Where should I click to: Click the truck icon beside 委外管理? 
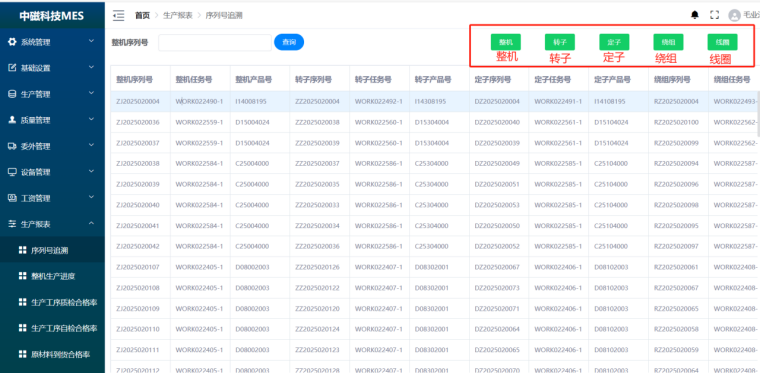pyautogui.click(x=12, y=146)
